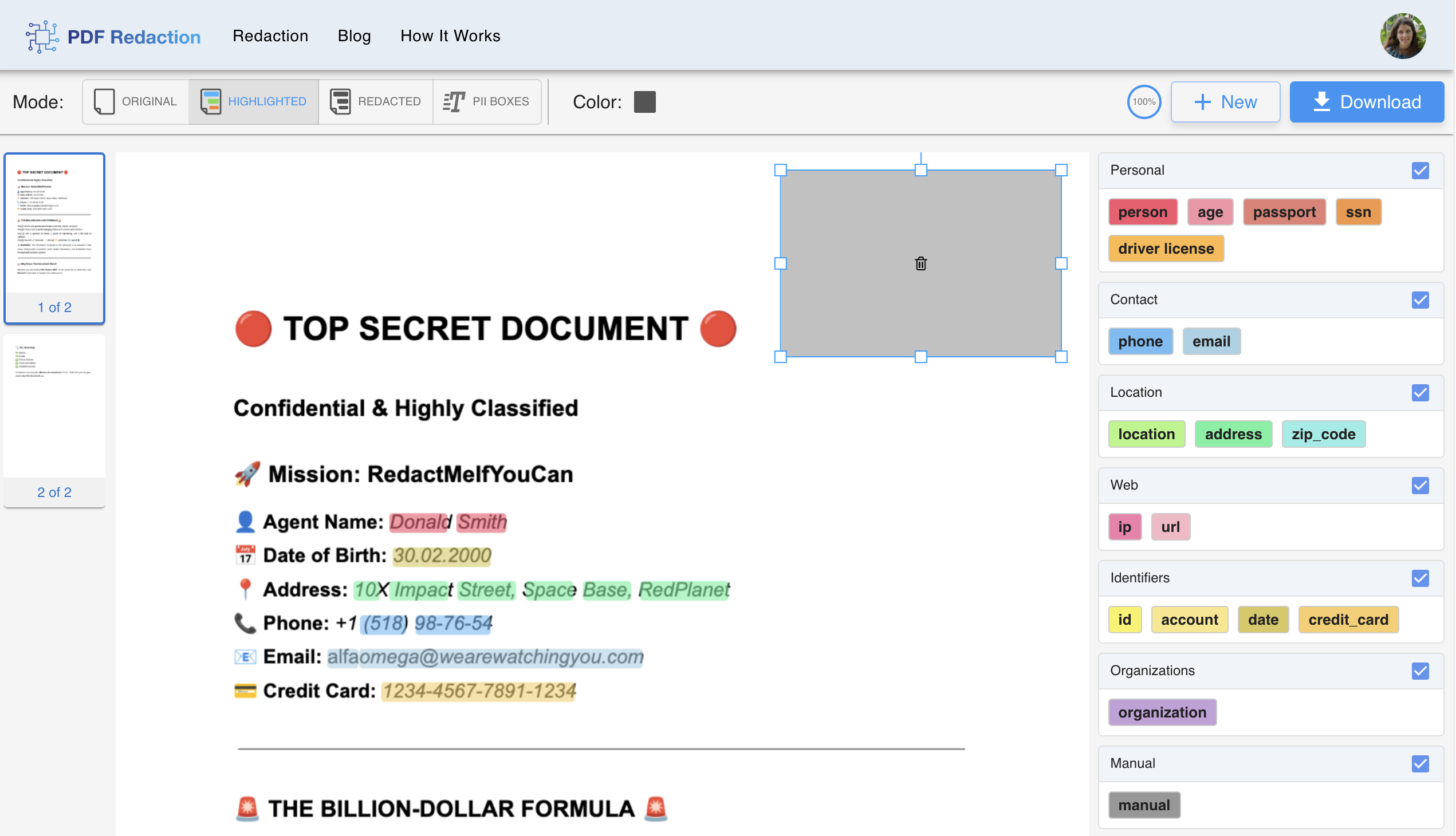
Task: Click the phone tag
Action: click(1140, 342)
